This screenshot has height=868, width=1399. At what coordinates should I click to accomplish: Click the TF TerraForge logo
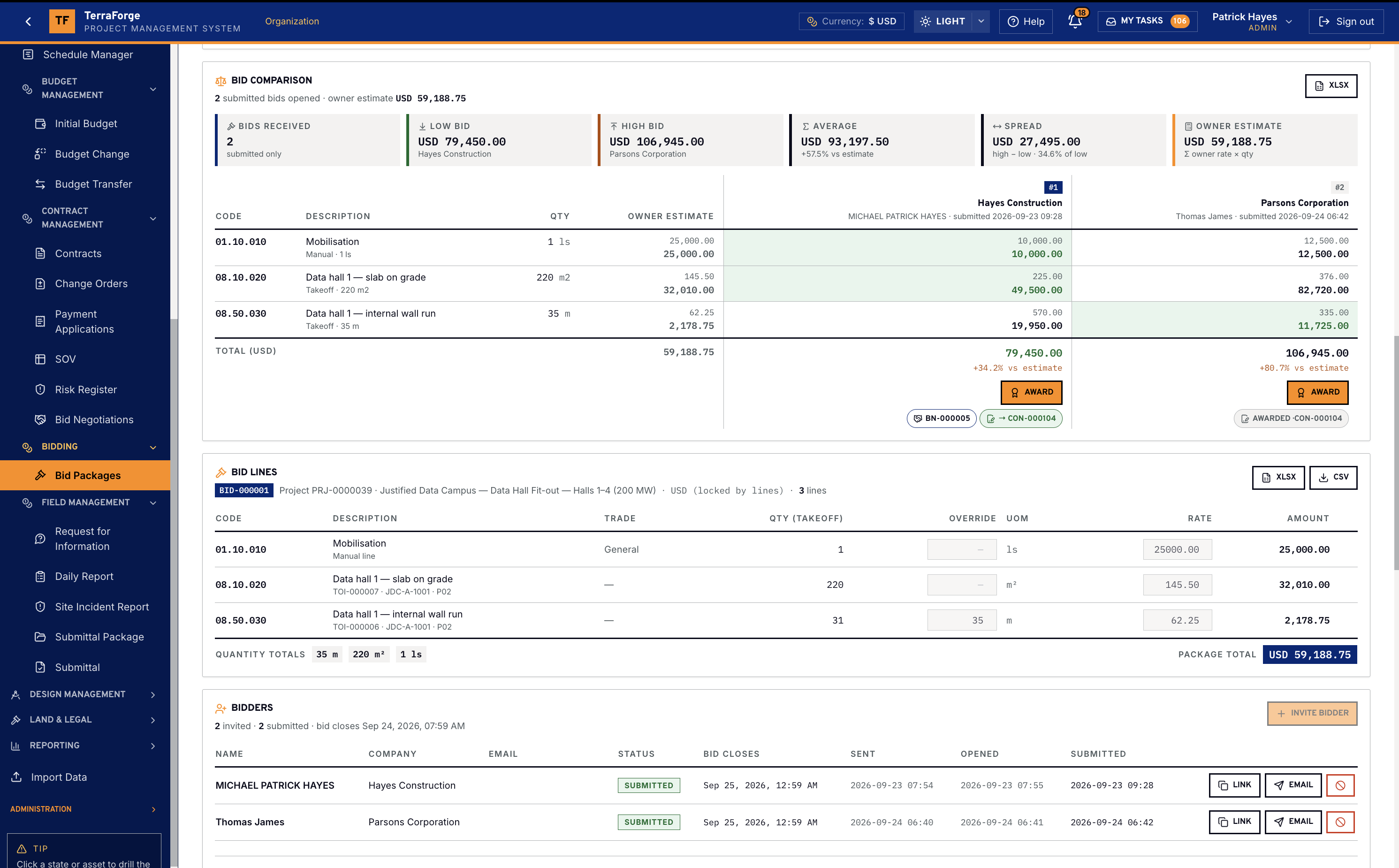62,21
